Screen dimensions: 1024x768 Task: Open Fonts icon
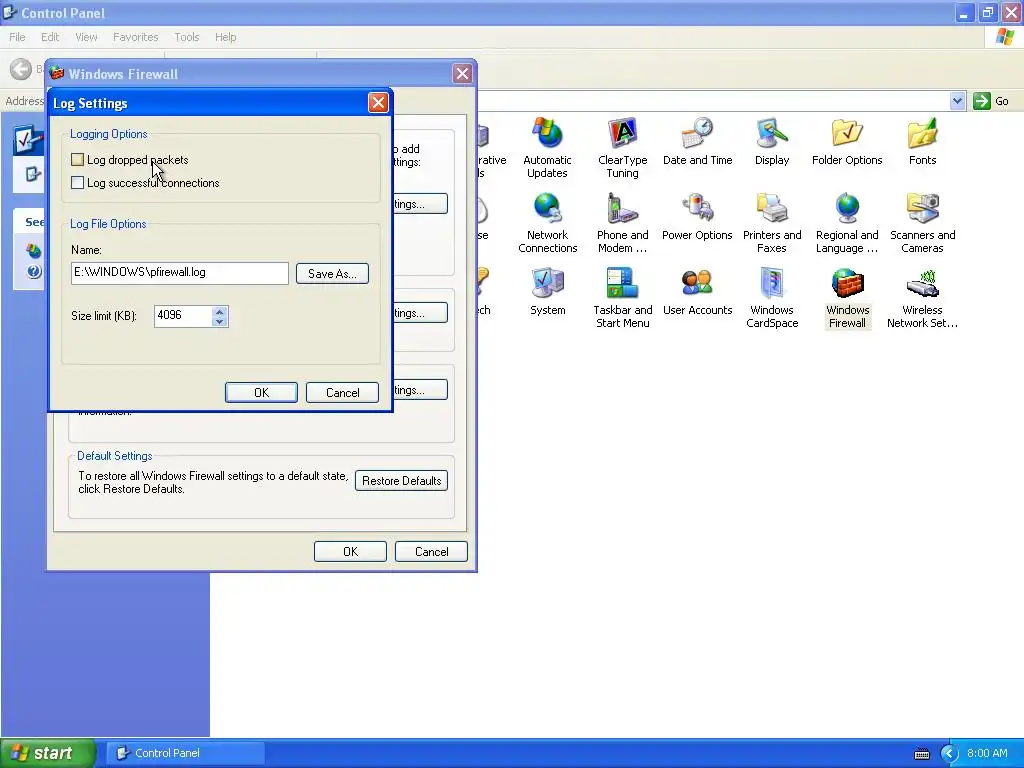(x=922, y=142)
